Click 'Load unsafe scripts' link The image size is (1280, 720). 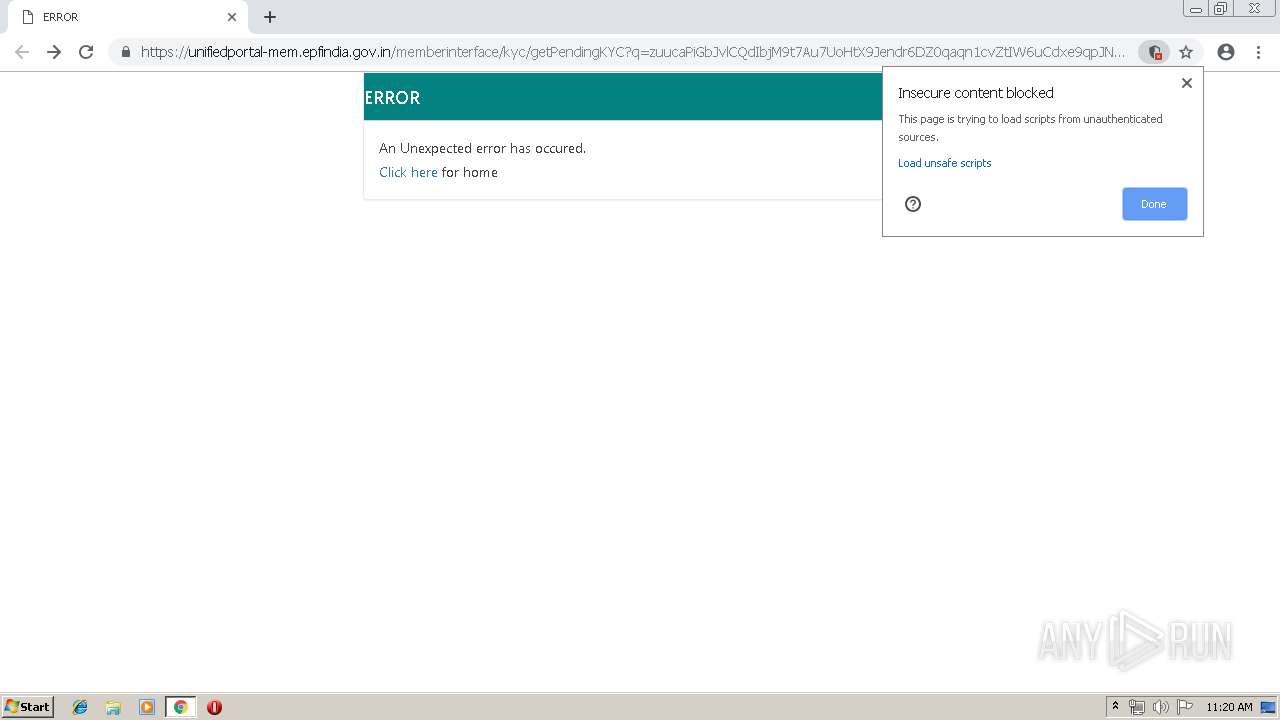[x=944, y=163]
